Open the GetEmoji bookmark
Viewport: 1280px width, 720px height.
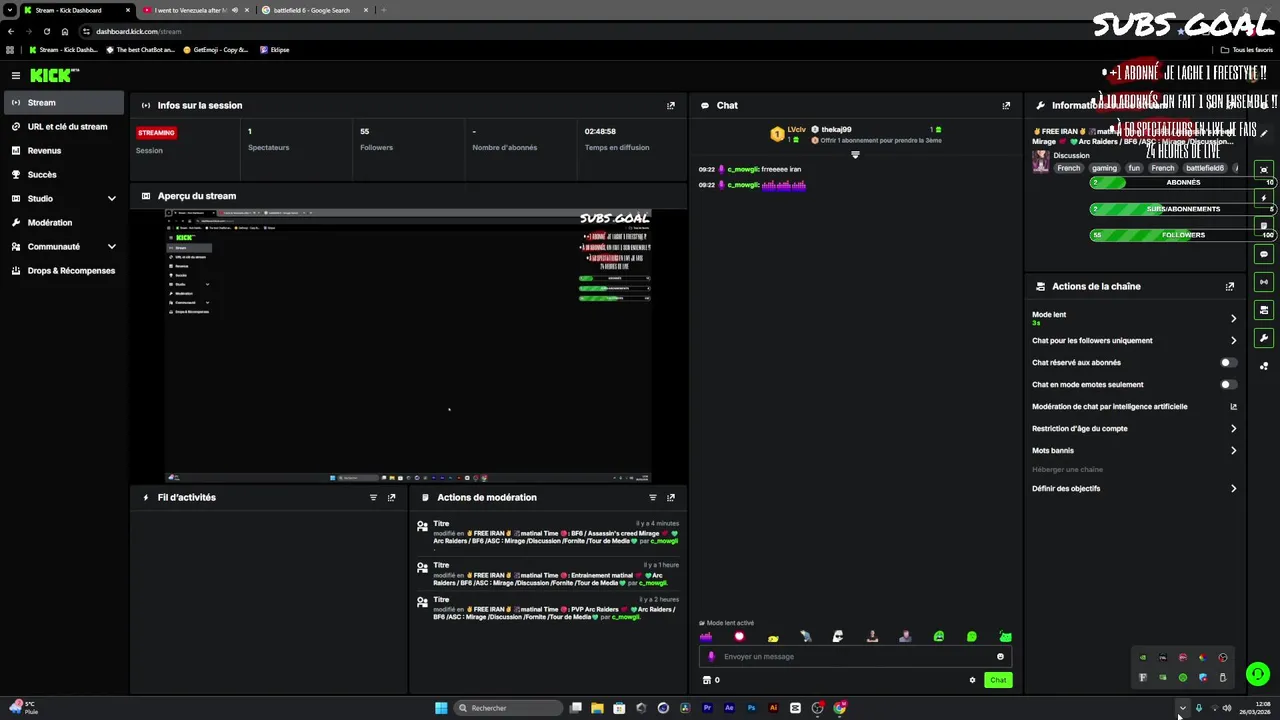pyautogui.click(x=215, y=49)
